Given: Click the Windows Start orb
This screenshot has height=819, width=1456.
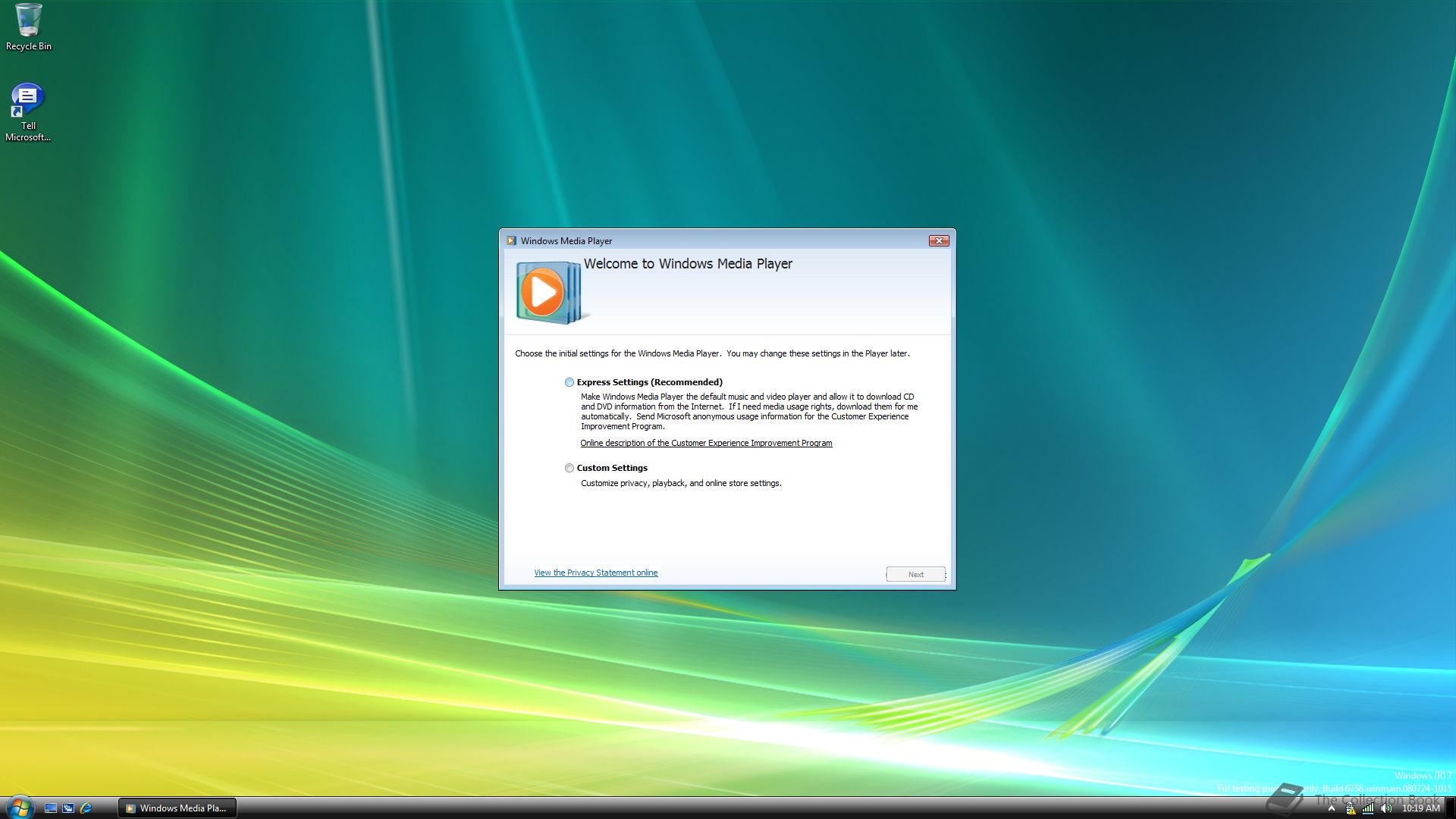Looking at the screenshot, I should tap(20, 808).
